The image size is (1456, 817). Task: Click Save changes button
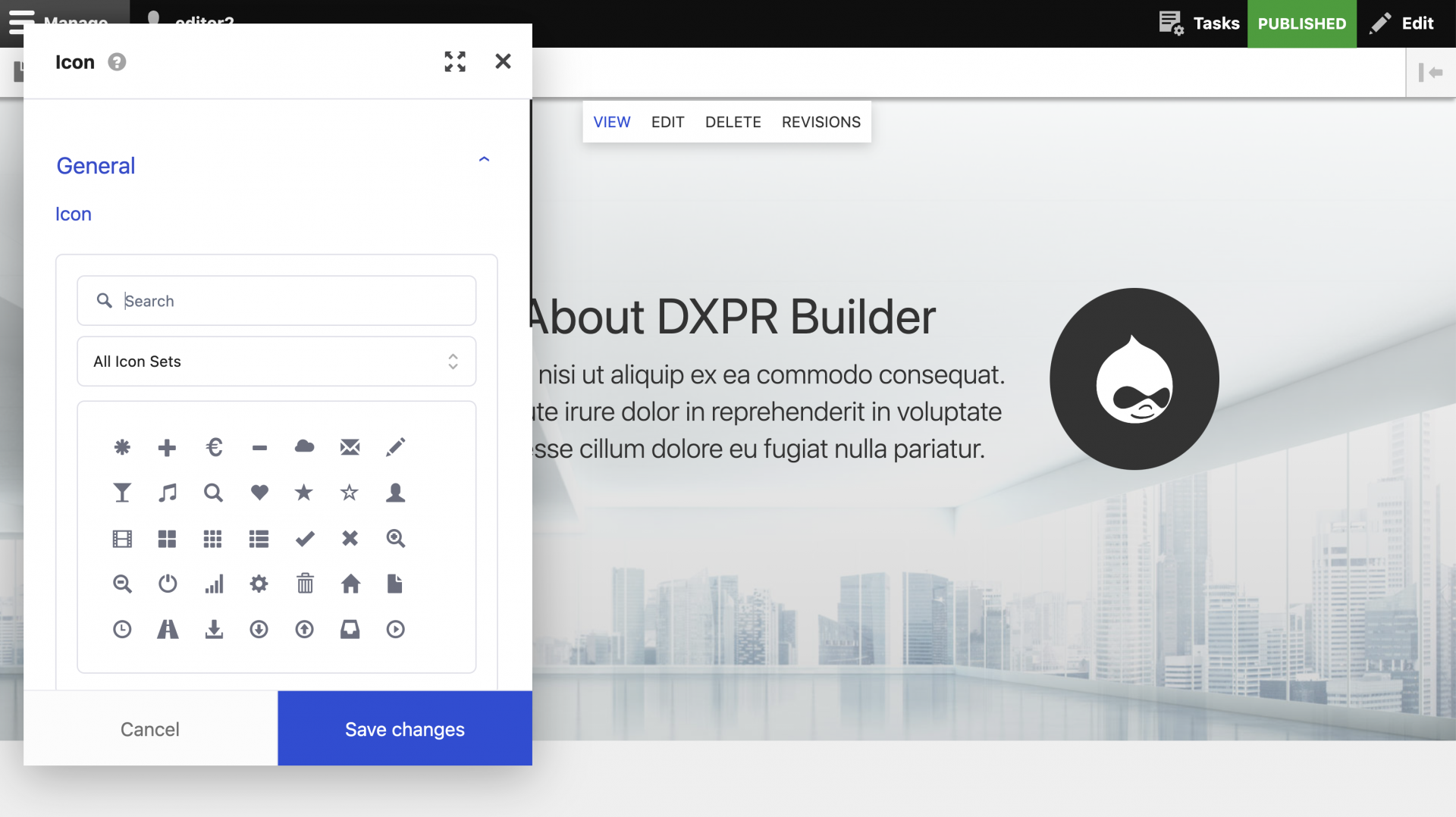(405, 729)
